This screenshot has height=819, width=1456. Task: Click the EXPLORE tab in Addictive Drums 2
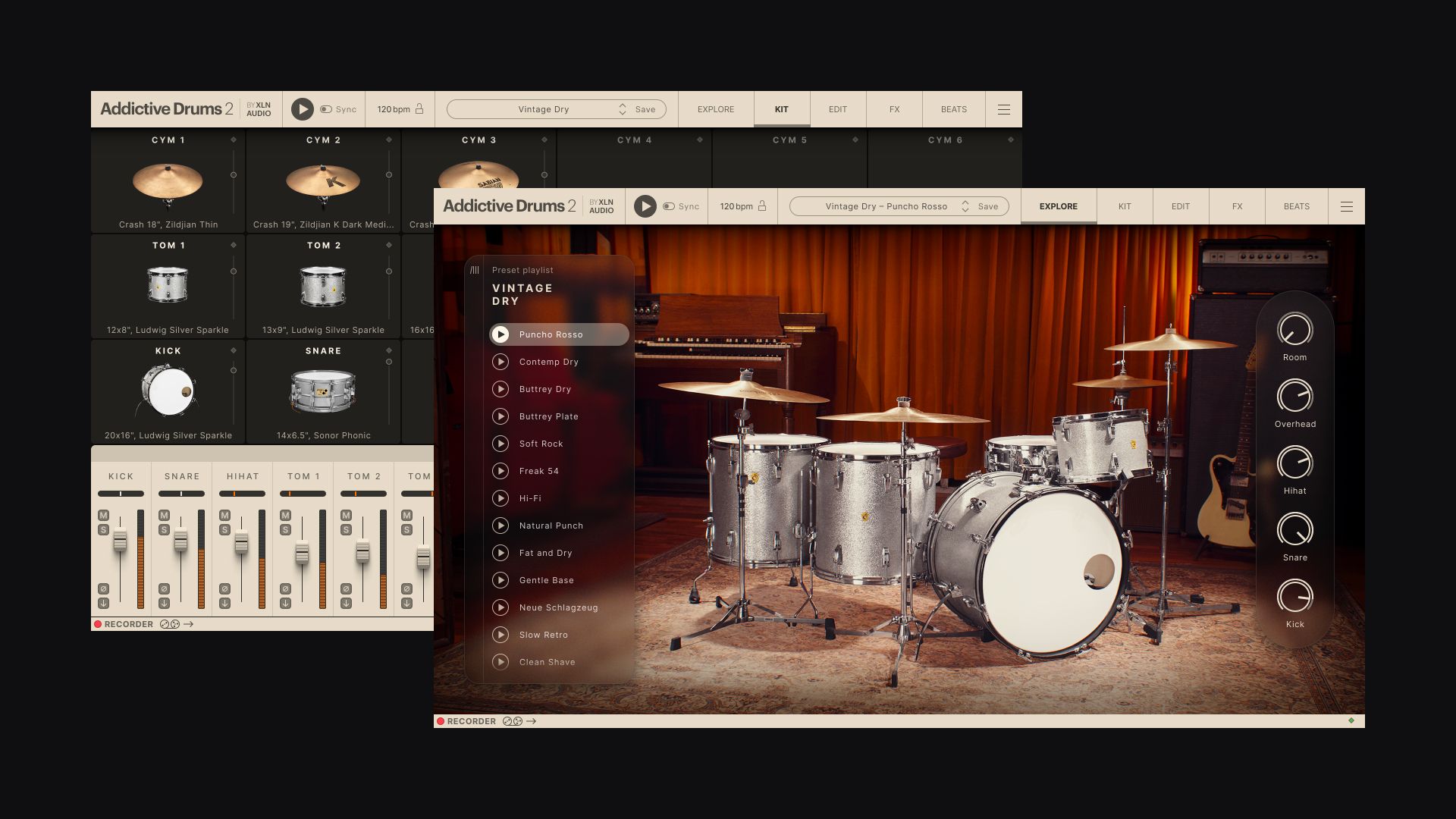pyautogui.click(x=1058, y=206)
